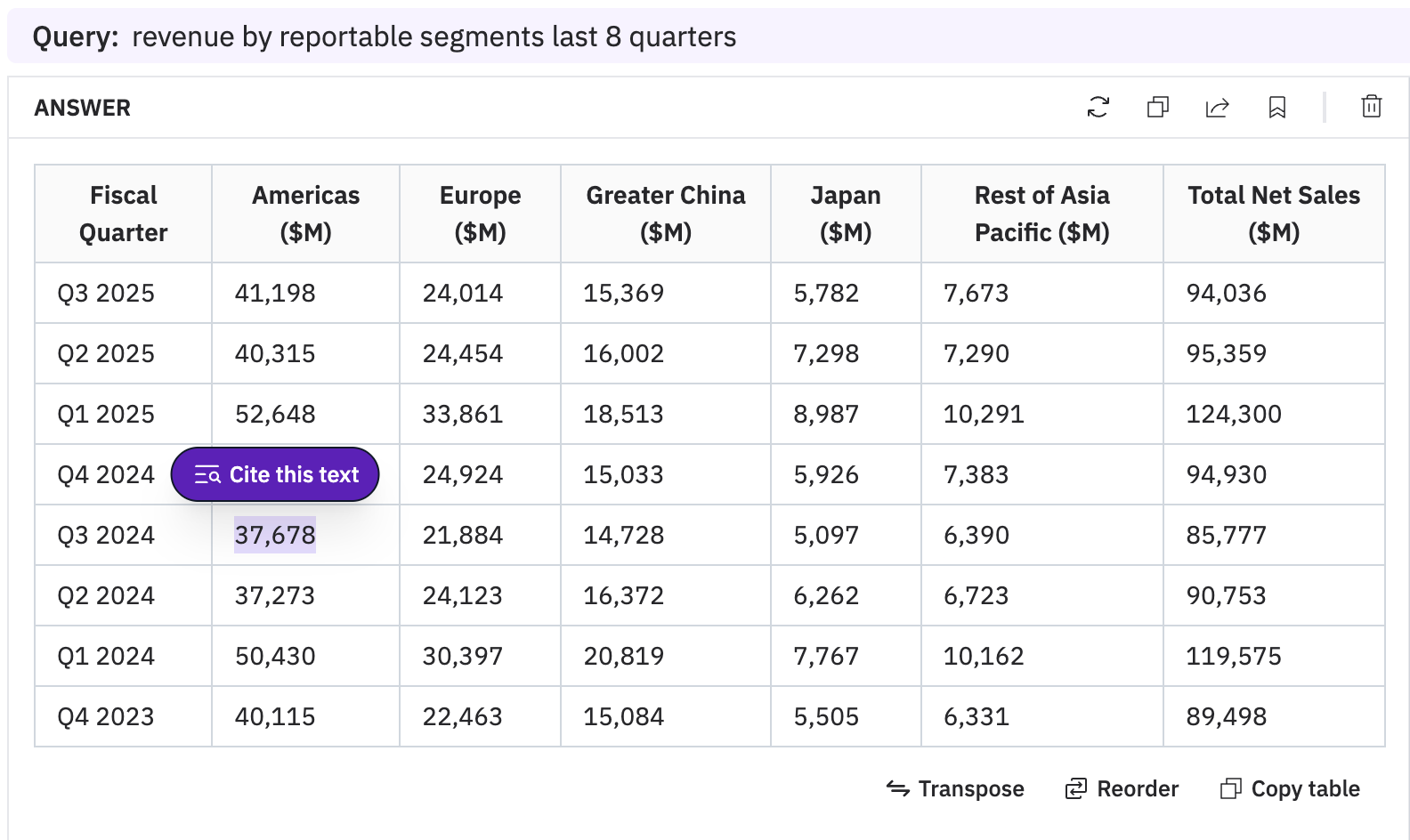Image resolution: width=1410 pixels, height=840 pixels.
Task: Bookmark this answer
Action: point(1276,108)
